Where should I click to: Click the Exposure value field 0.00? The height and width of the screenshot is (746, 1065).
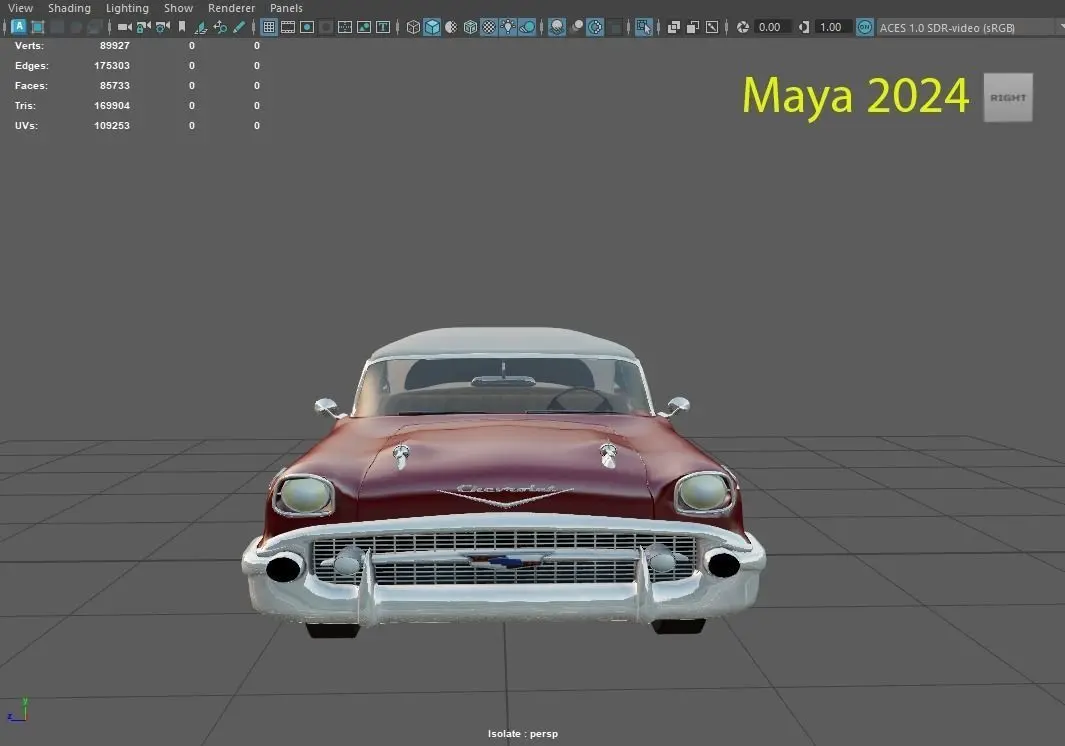pyautogui.click(x=771, y=27)
